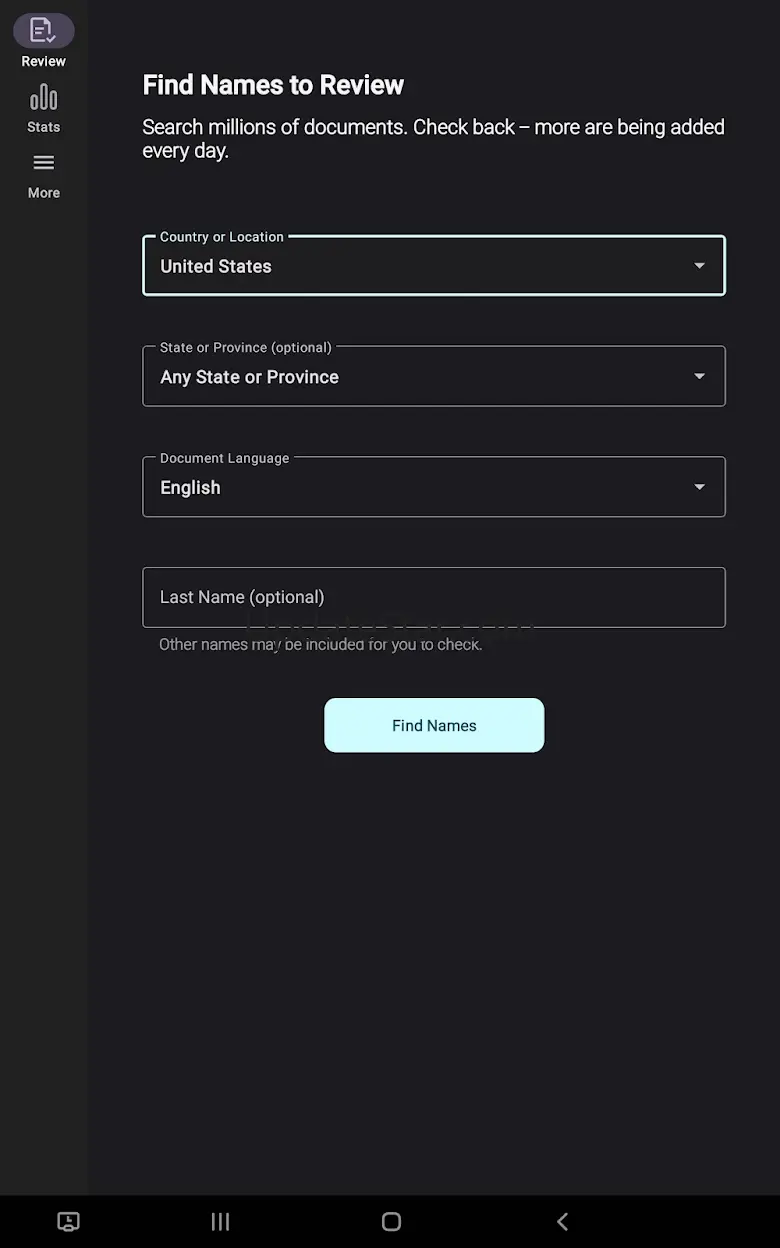The image size is (780, 1248).
Task: Select the United States country value
Action: (x=216, y=267)
